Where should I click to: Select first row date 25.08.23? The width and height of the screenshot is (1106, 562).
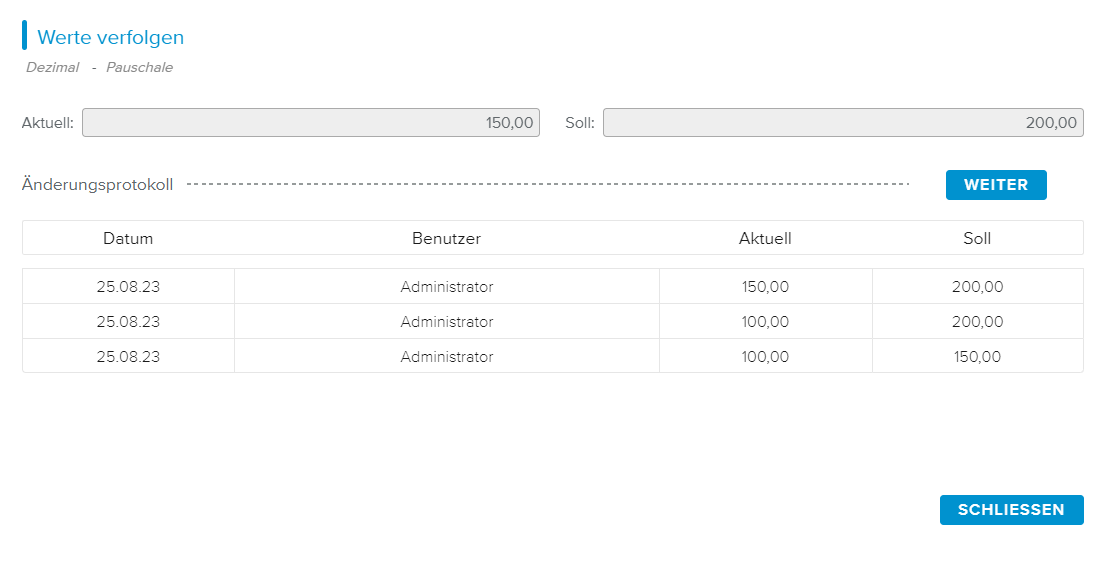point(128,287)
